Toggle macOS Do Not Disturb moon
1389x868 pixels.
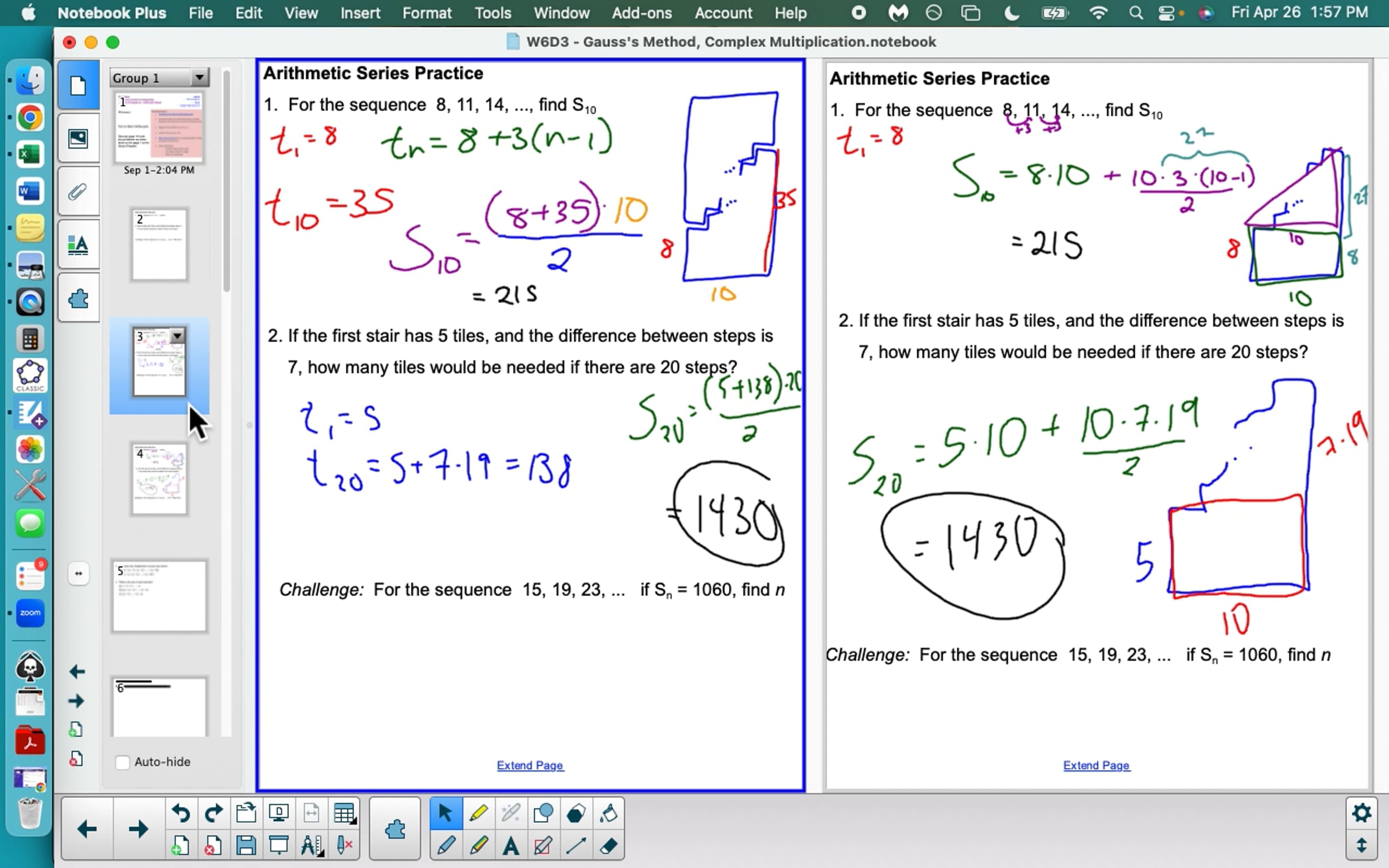[x=1011, y=13]
